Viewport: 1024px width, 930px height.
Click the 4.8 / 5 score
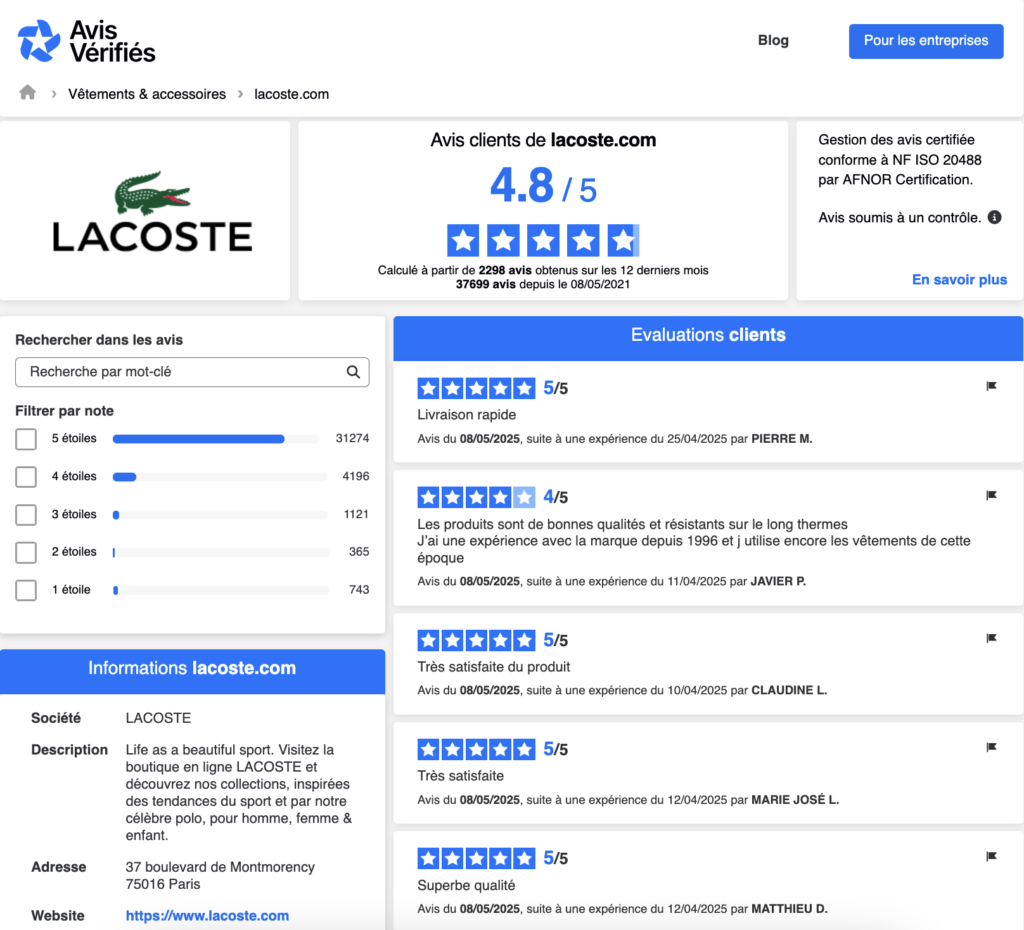[543, 185]
